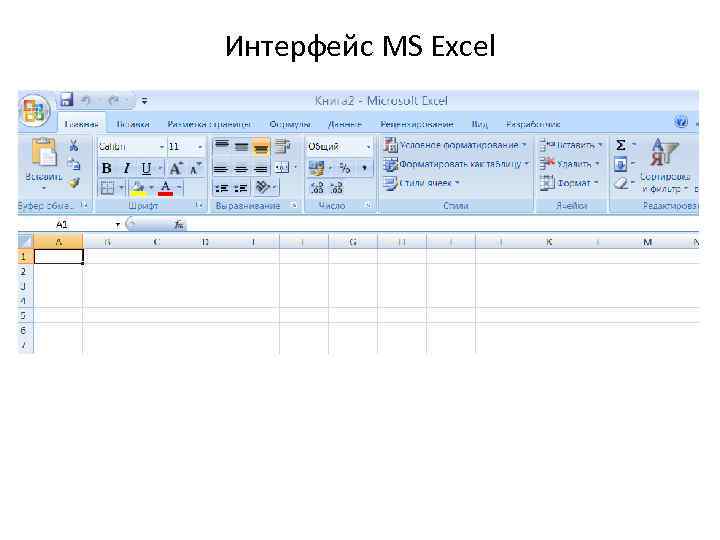Increase the cell indent
Viewport: 720px width, 540px height.
point(241,188)
